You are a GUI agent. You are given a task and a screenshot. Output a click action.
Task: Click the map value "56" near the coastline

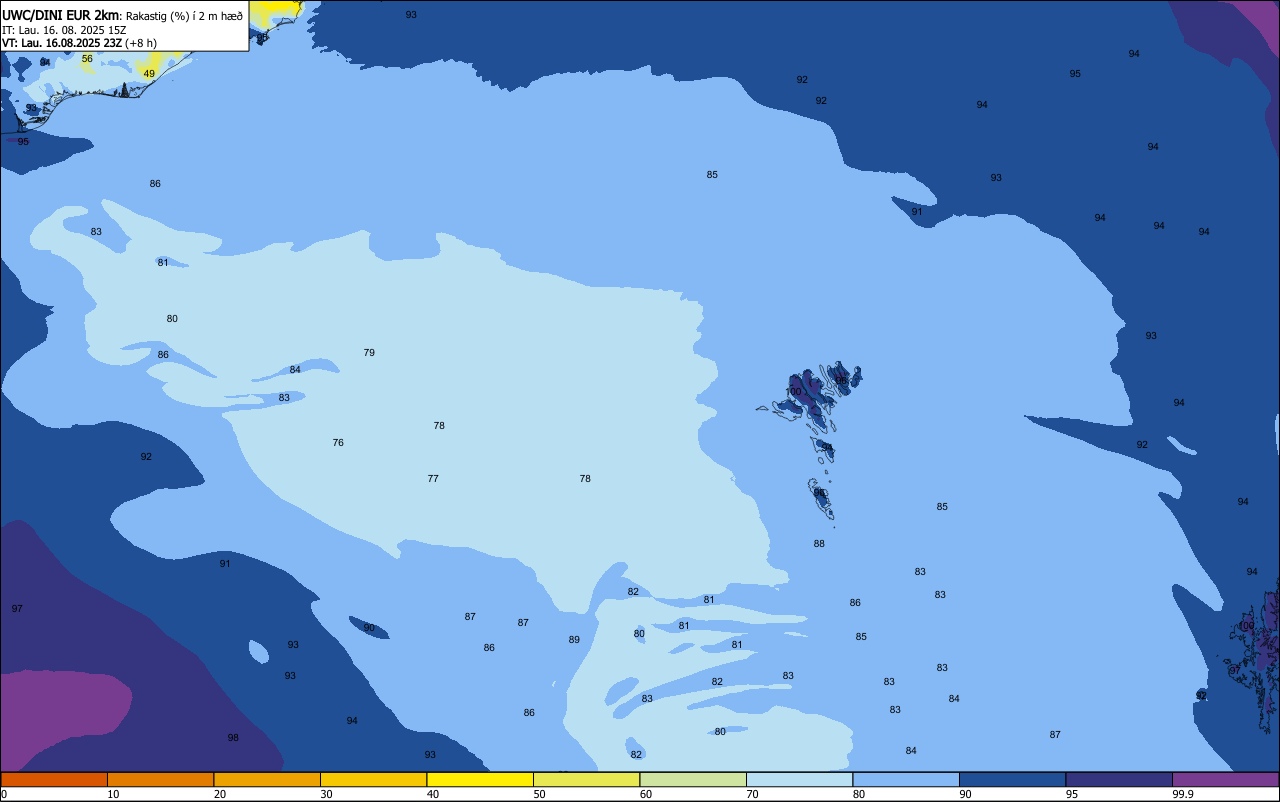[87, 59]
